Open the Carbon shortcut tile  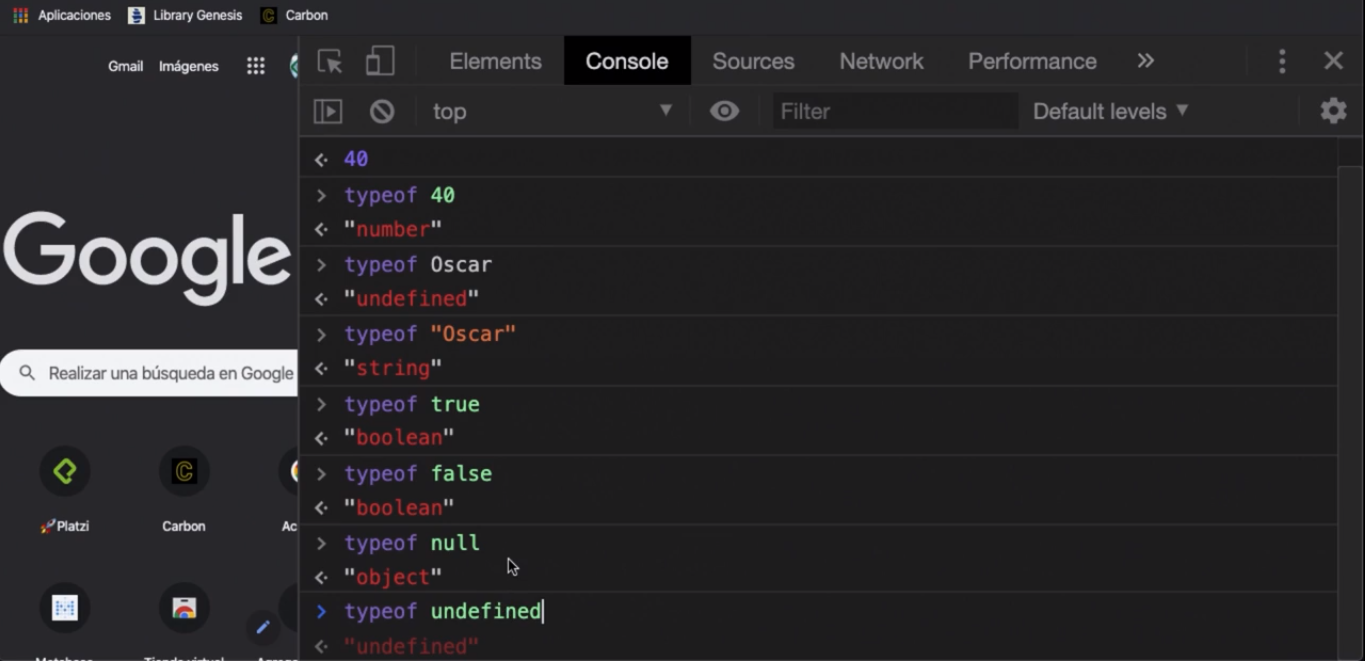tap(184, 472)
